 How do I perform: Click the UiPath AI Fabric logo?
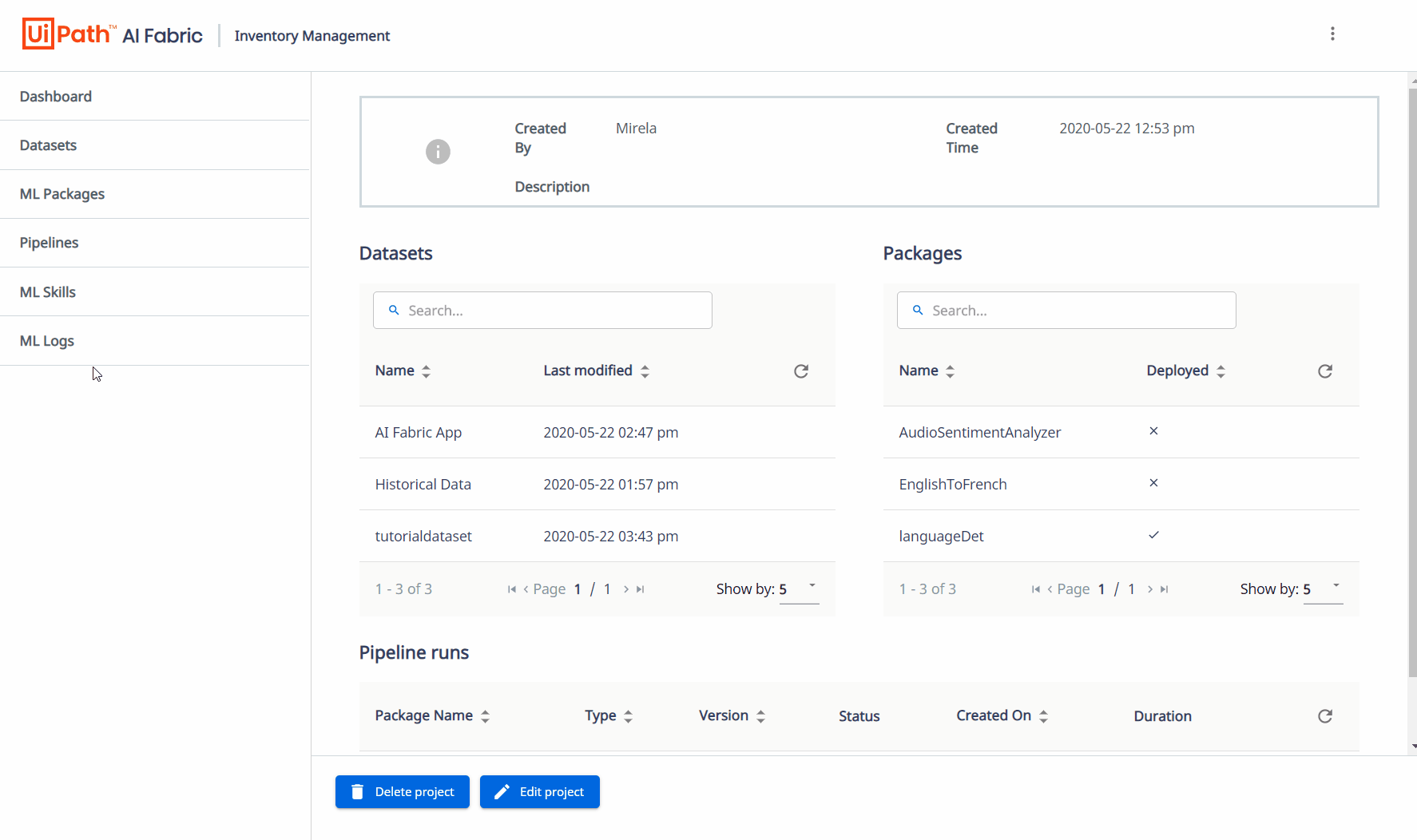click(x=112, y=34)
